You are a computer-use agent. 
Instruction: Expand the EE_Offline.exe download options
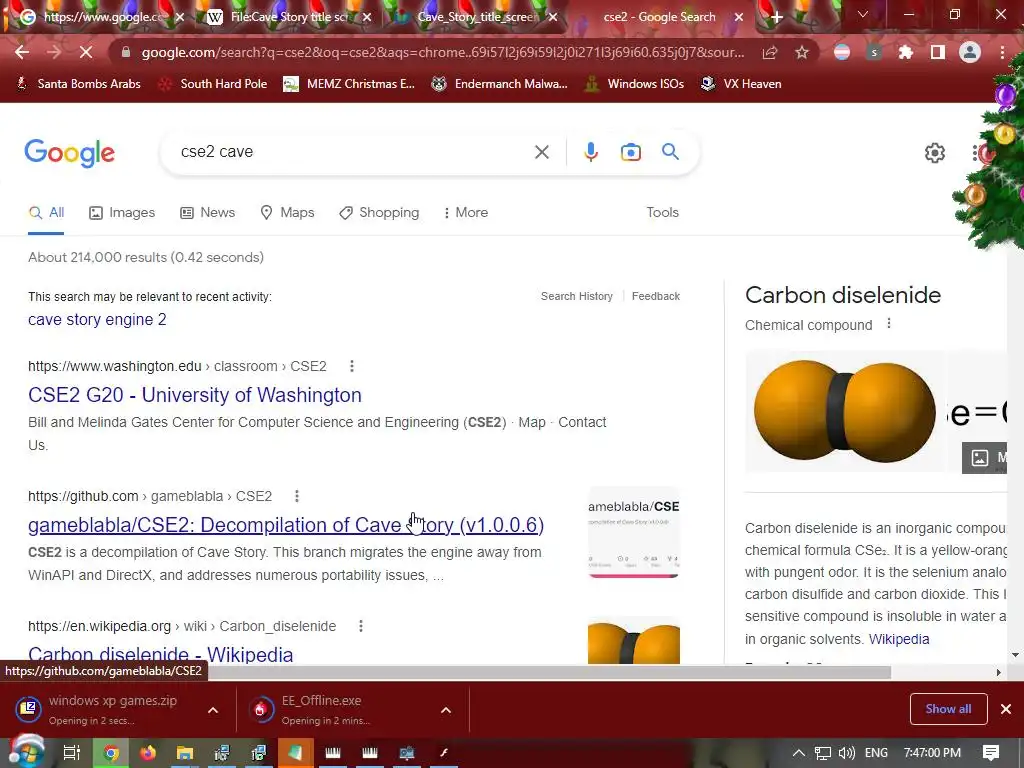(446, 710)
